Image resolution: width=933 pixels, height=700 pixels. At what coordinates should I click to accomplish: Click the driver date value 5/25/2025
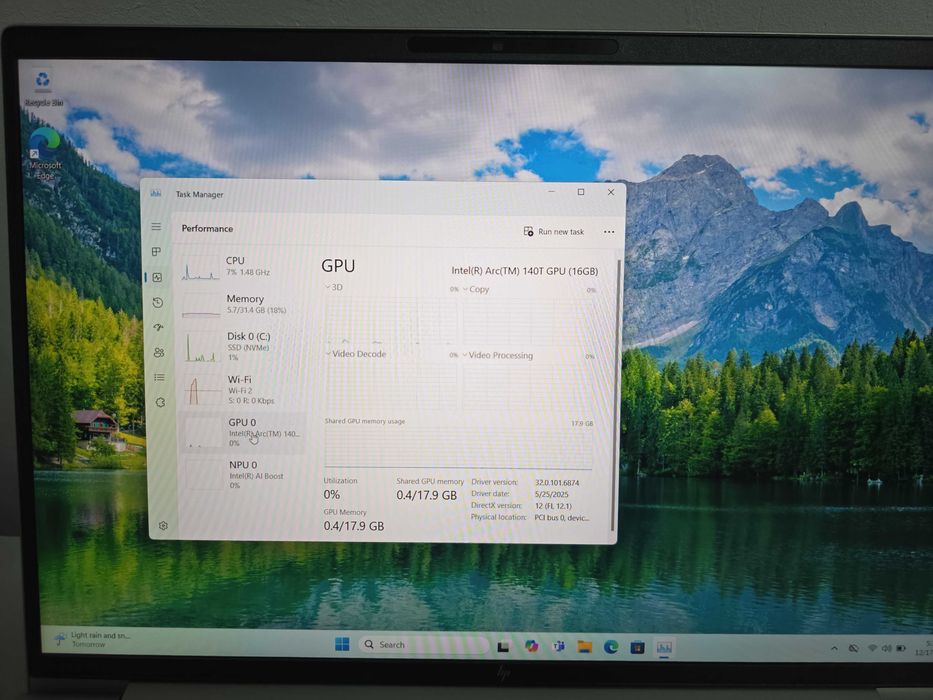(x=552, y=494)
